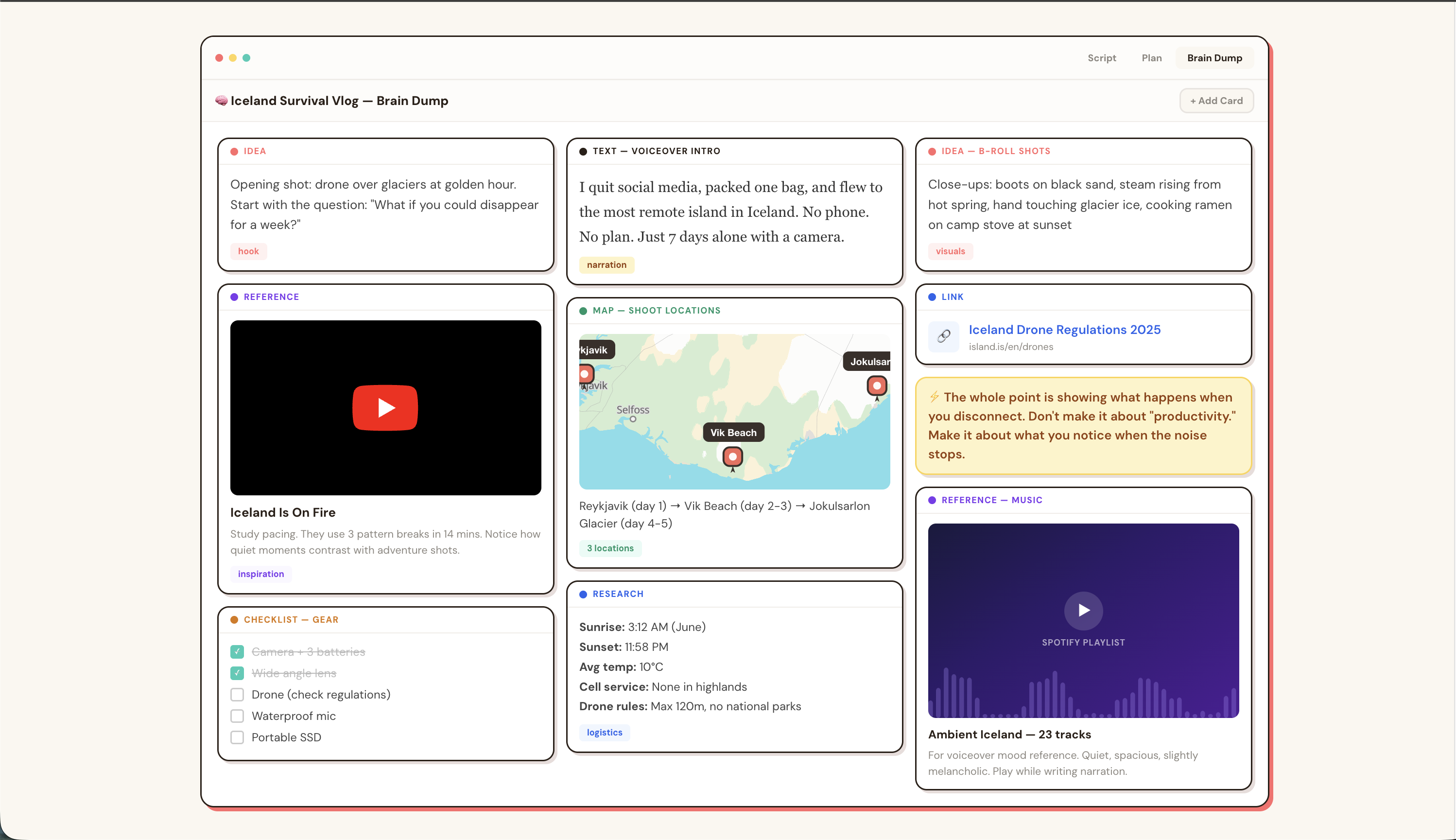This screenshot has height=840, width=1456.
Task: Click the hook tag on the Idea card
Action: coord(248,251)
